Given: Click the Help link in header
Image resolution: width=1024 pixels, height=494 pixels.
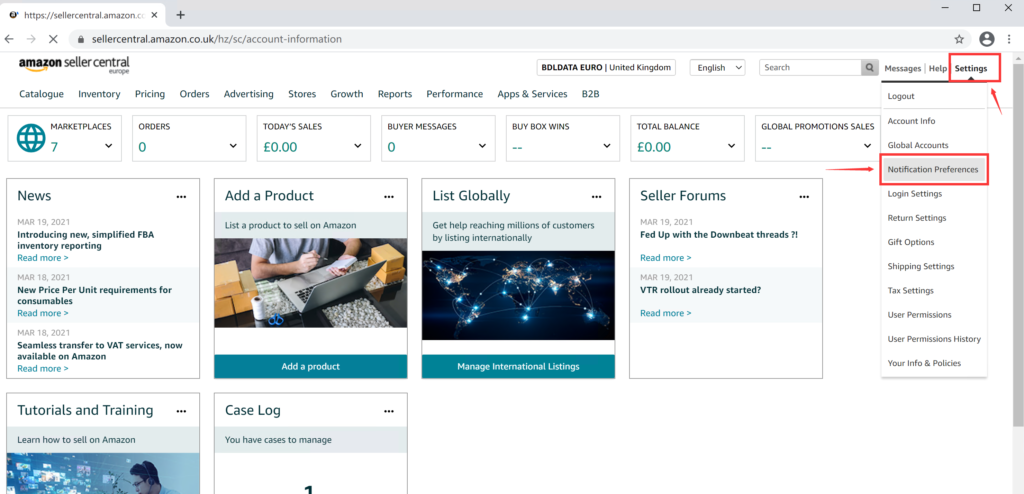Looking at the screenshot, I should pos(938,68).
